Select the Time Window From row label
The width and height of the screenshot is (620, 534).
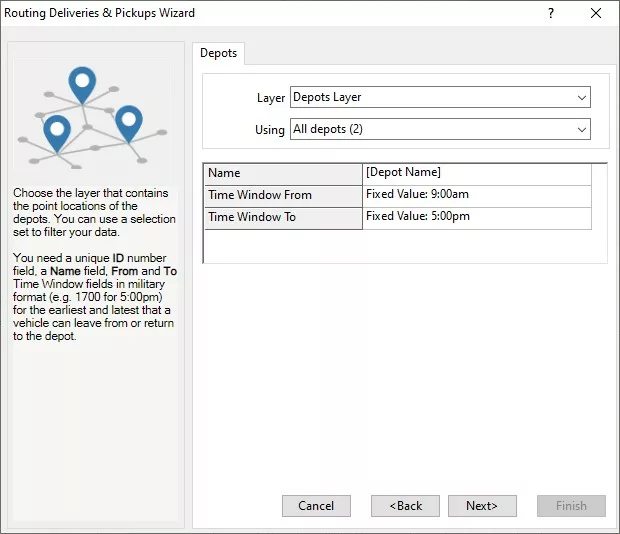[283, 196]
